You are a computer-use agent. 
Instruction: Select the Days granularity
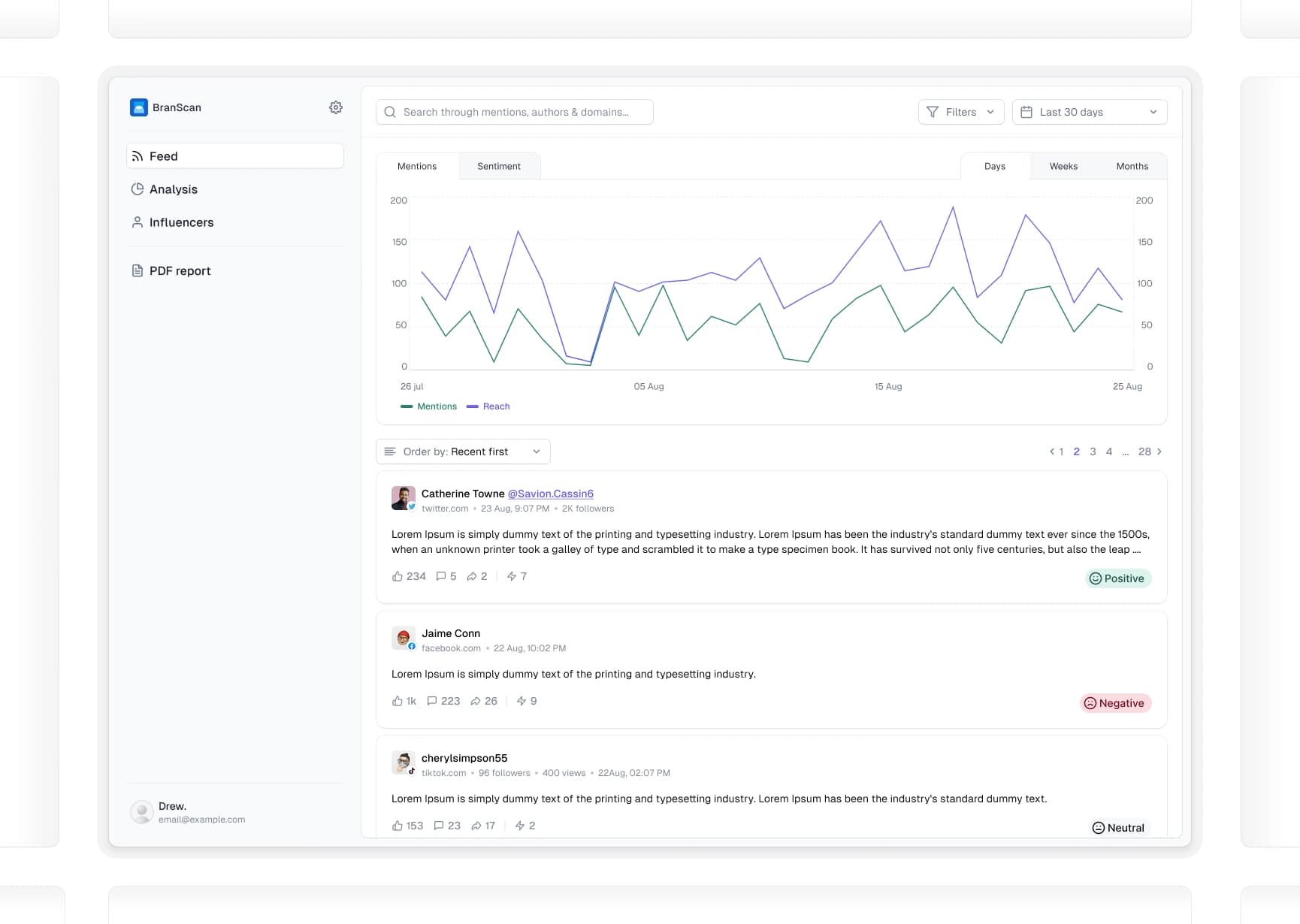(x=995, y=166)
